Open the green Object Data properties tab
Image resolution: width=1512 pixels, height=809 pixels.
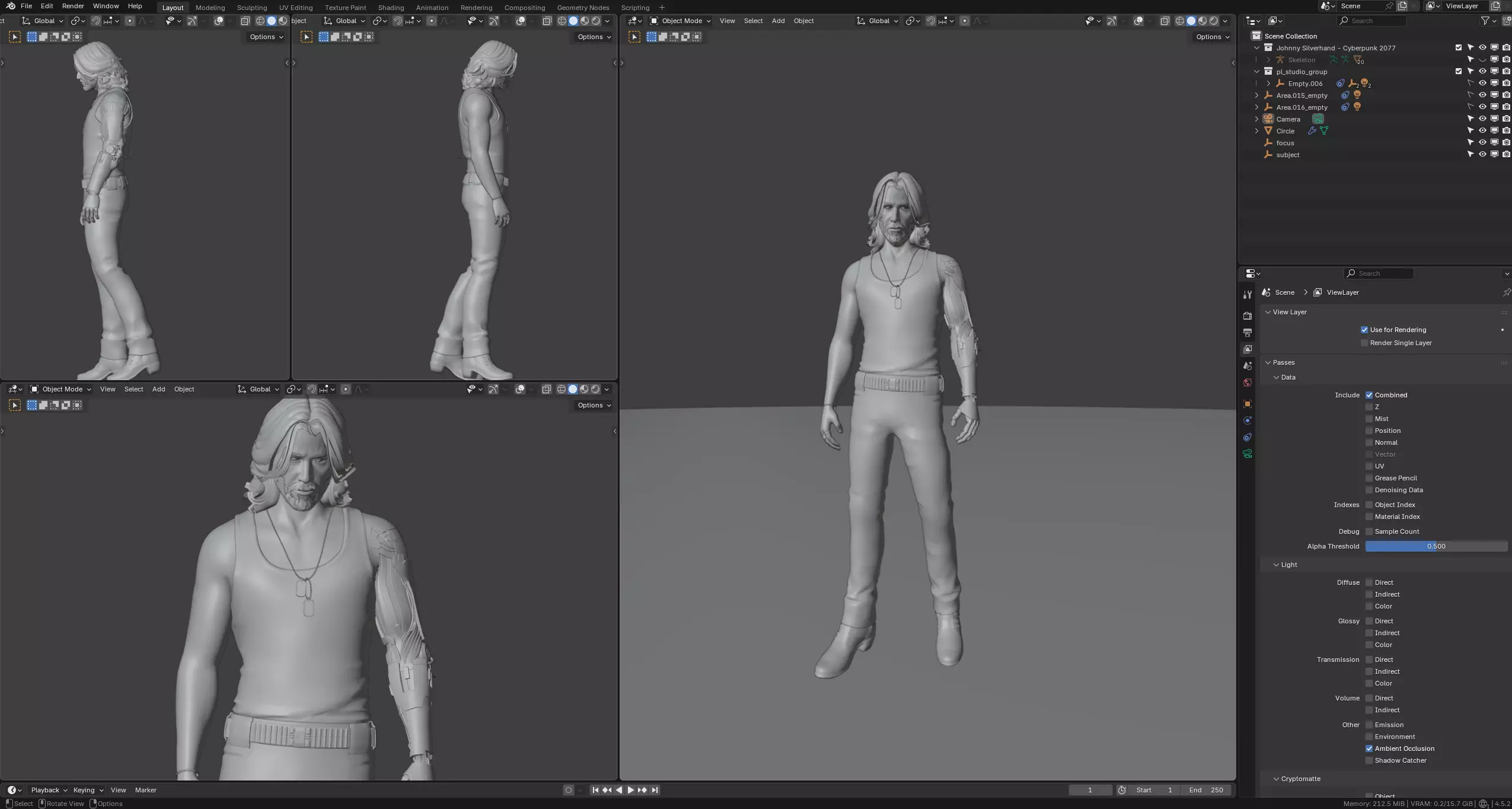1248,454
